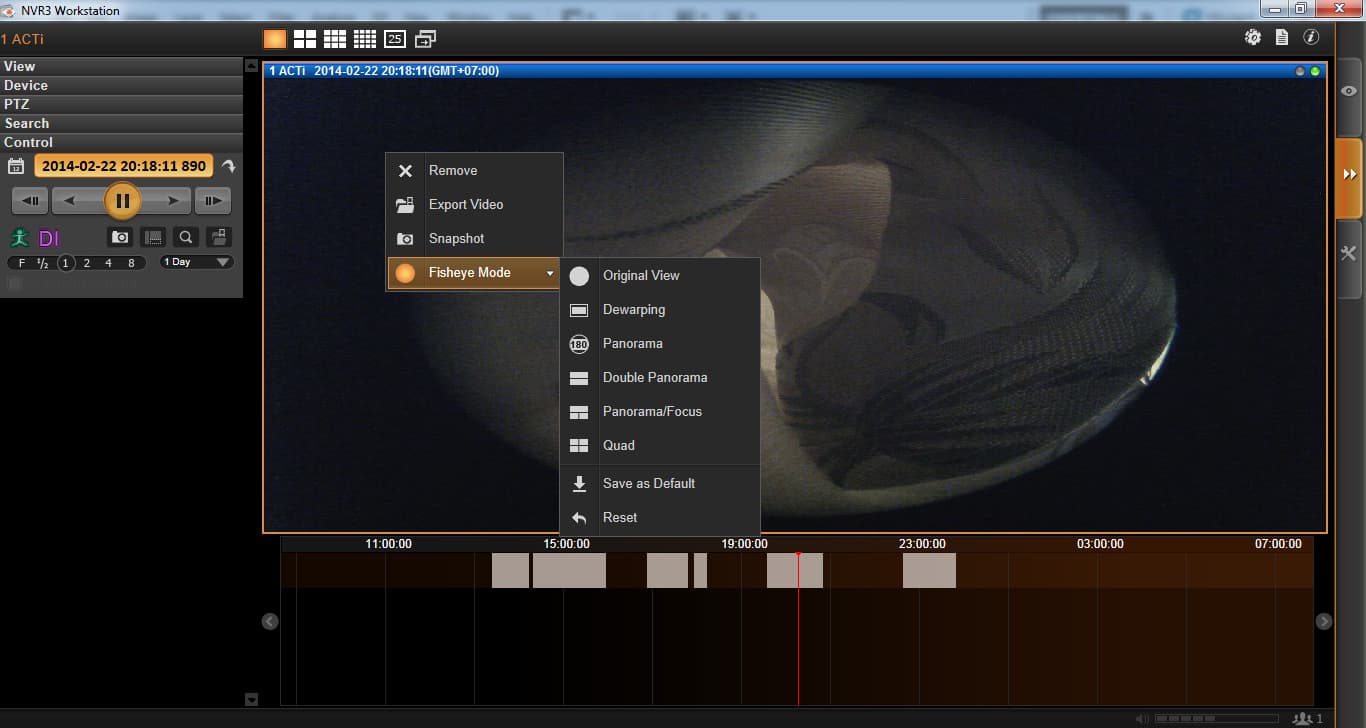Choose Dewarping from the Fisheye Mode submenu

point(634,310)
